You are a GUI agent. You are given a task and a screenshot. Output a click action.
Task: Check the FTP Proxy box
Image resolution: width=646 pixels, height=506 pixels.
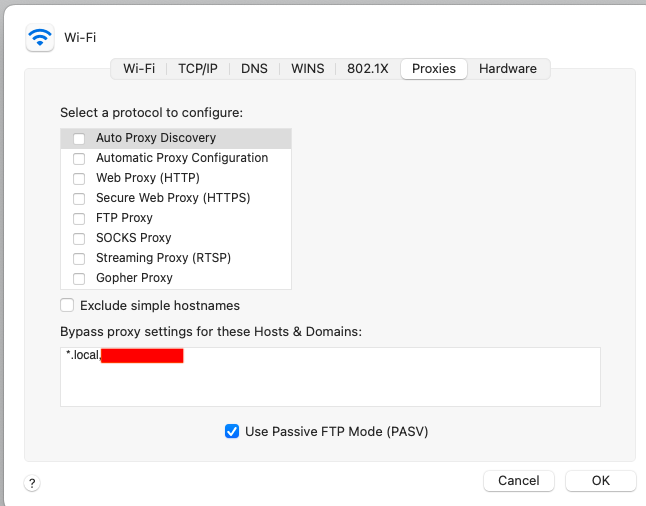(x=79, y=219)
